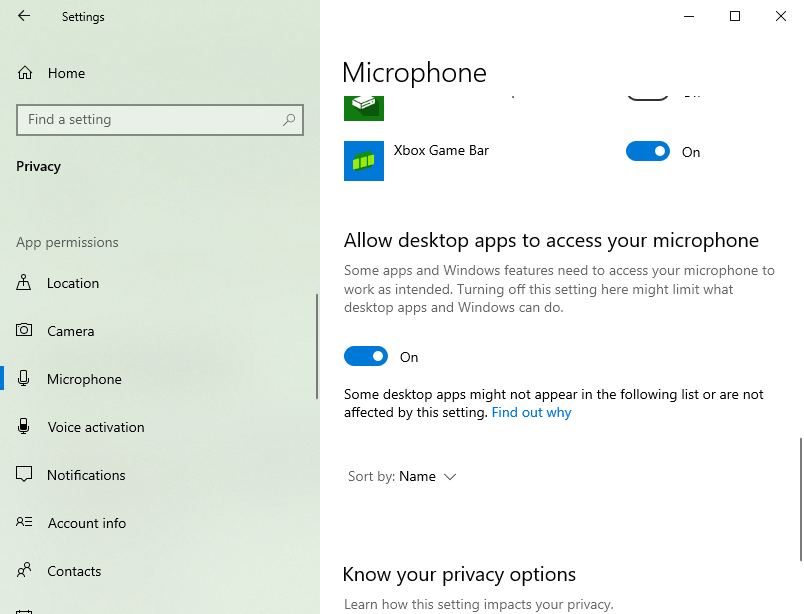Click the Microphone icon in sidebar
Image resolution: width=804 pixels, height=614 pixels.
[x=25, y=379]
